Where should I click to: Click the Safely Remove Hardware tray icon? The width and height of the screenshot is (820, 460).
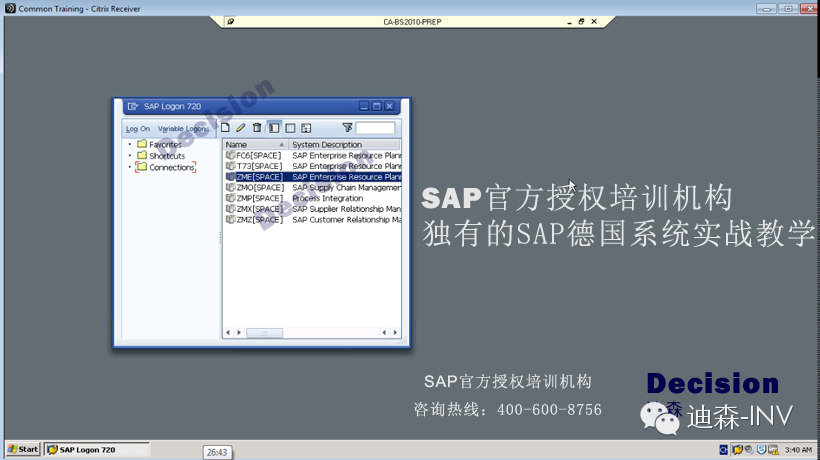(749, 450)
